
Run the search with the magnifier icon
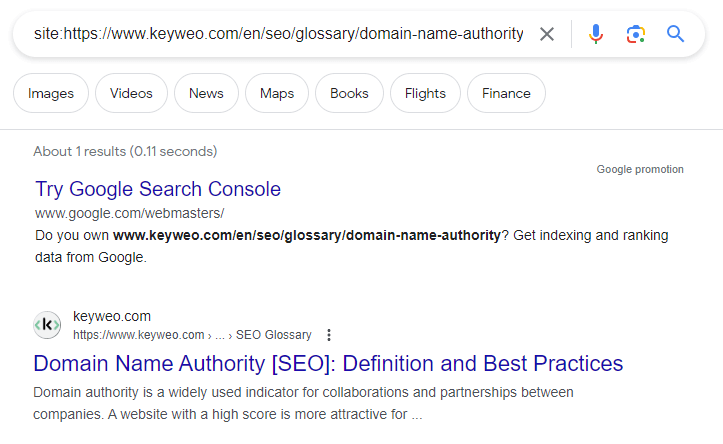coord(676,34)
